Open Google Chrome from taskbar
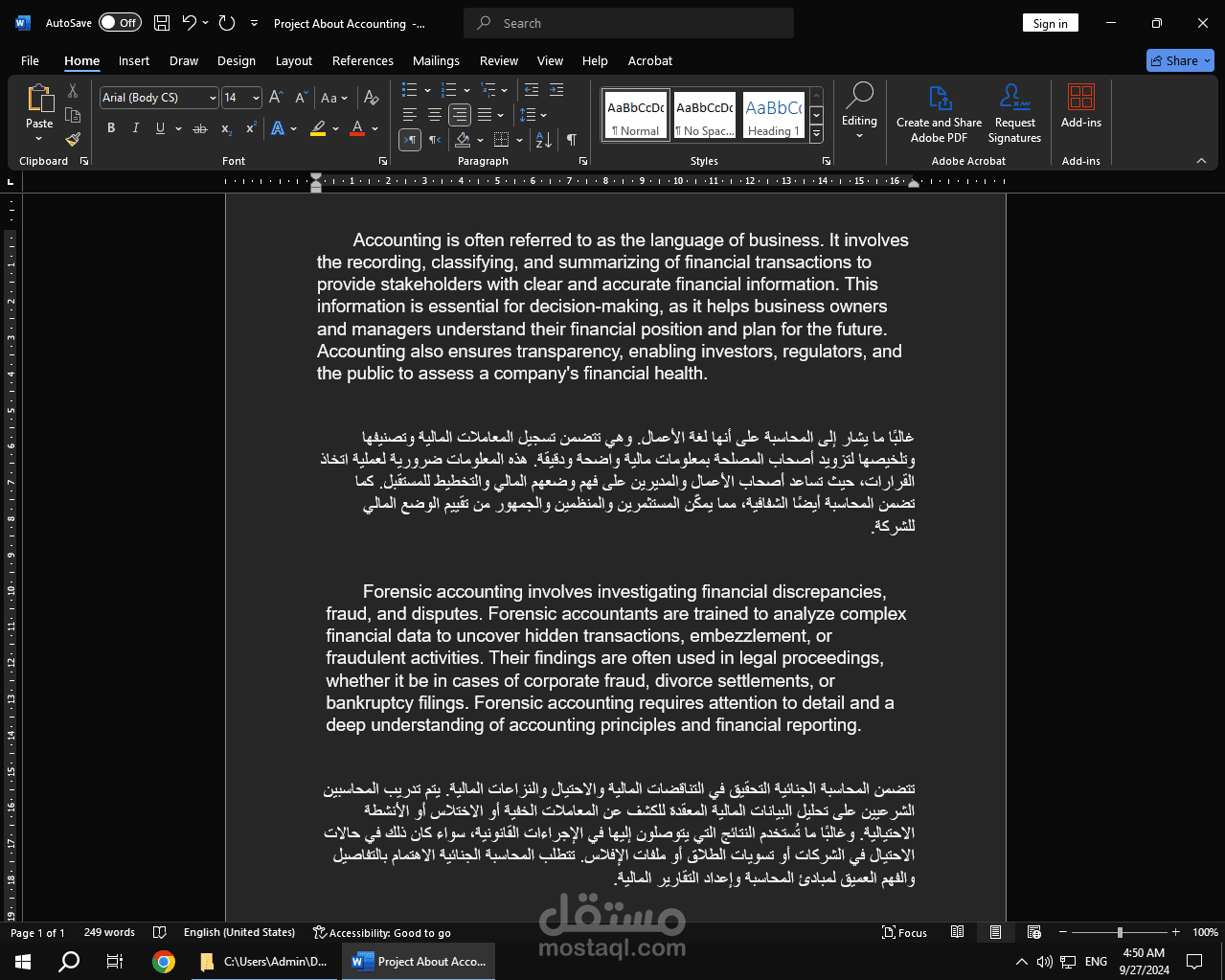This screenshot has height=980, width=1225. [164, 961]
